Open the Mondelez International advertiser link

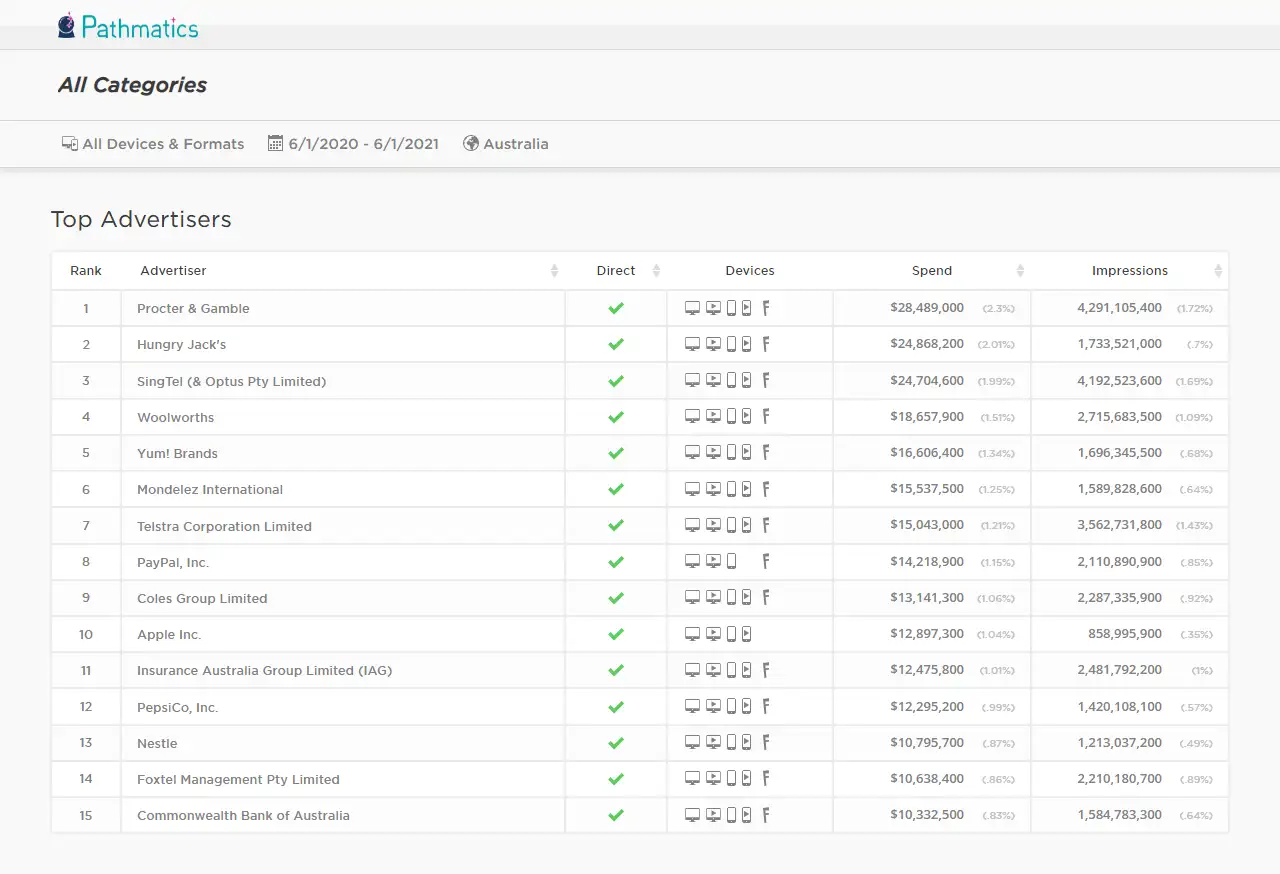[210, 490]
